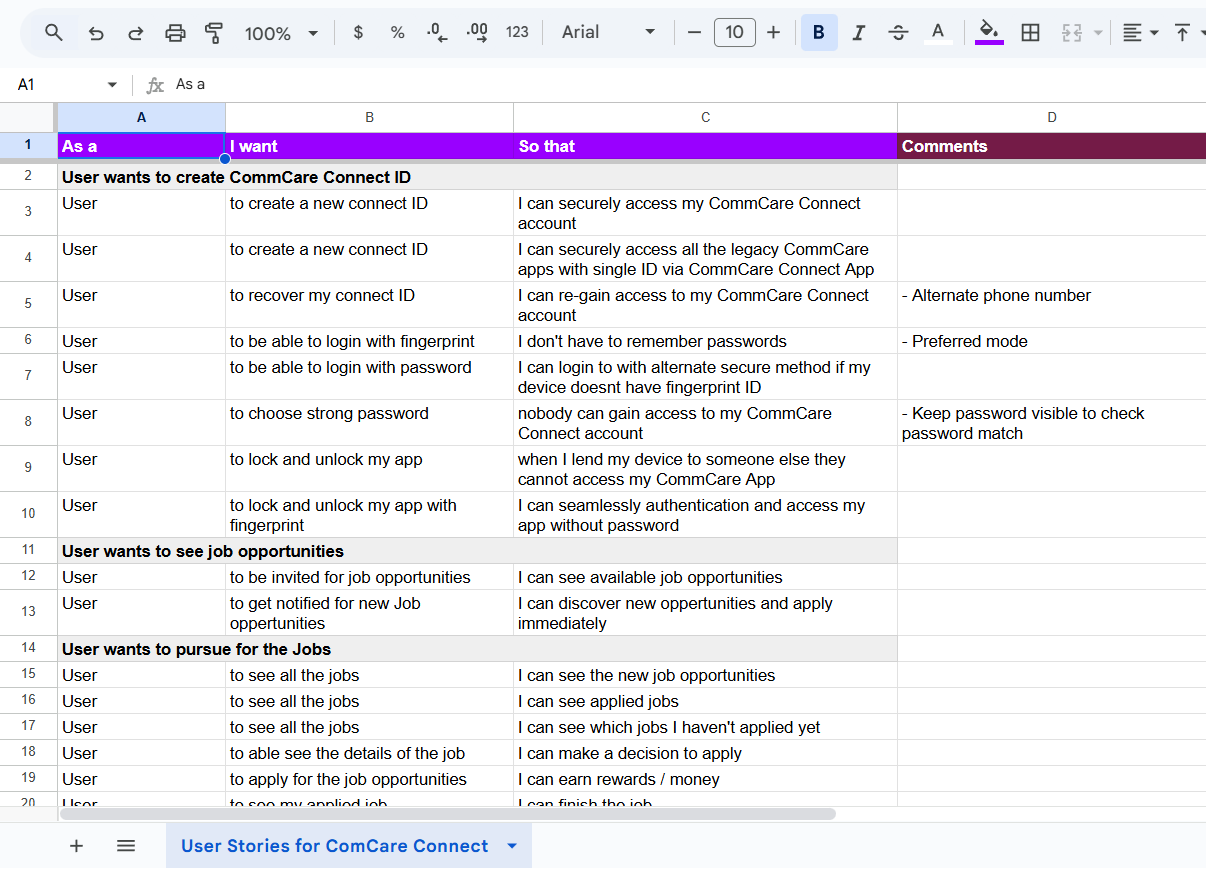Open the Arial font dropdown
This screenshot has width=1206, height=869.
pos(608,33)
